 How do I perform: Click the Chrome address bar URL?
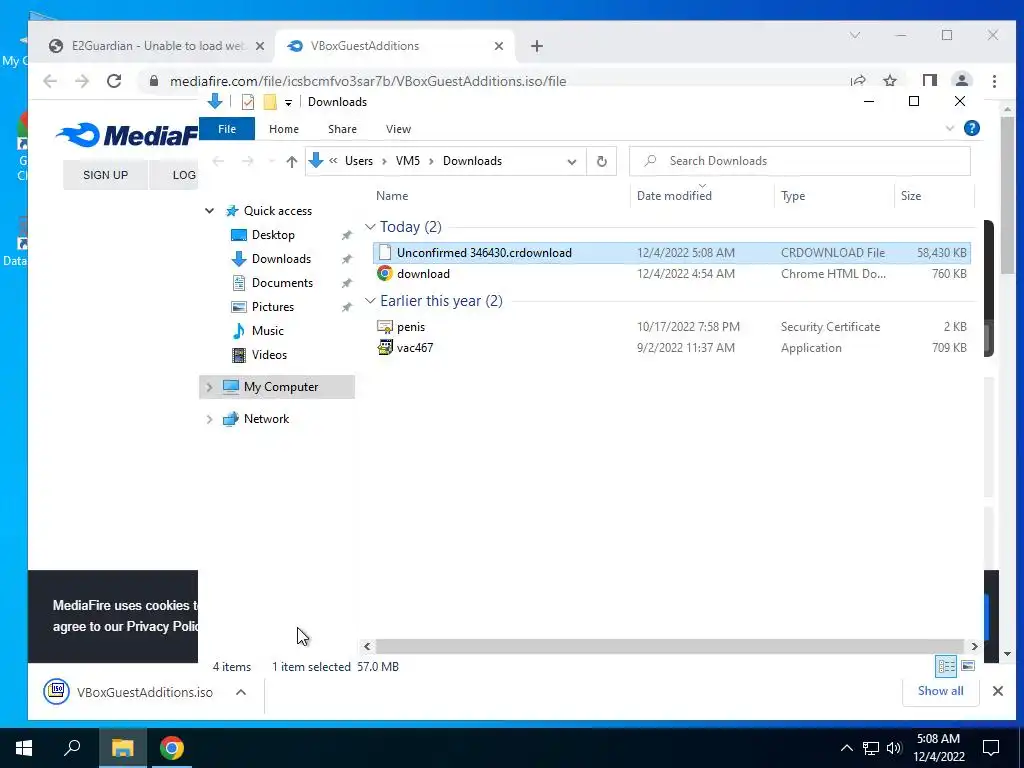pyautogui.click(x=368, y=81)
